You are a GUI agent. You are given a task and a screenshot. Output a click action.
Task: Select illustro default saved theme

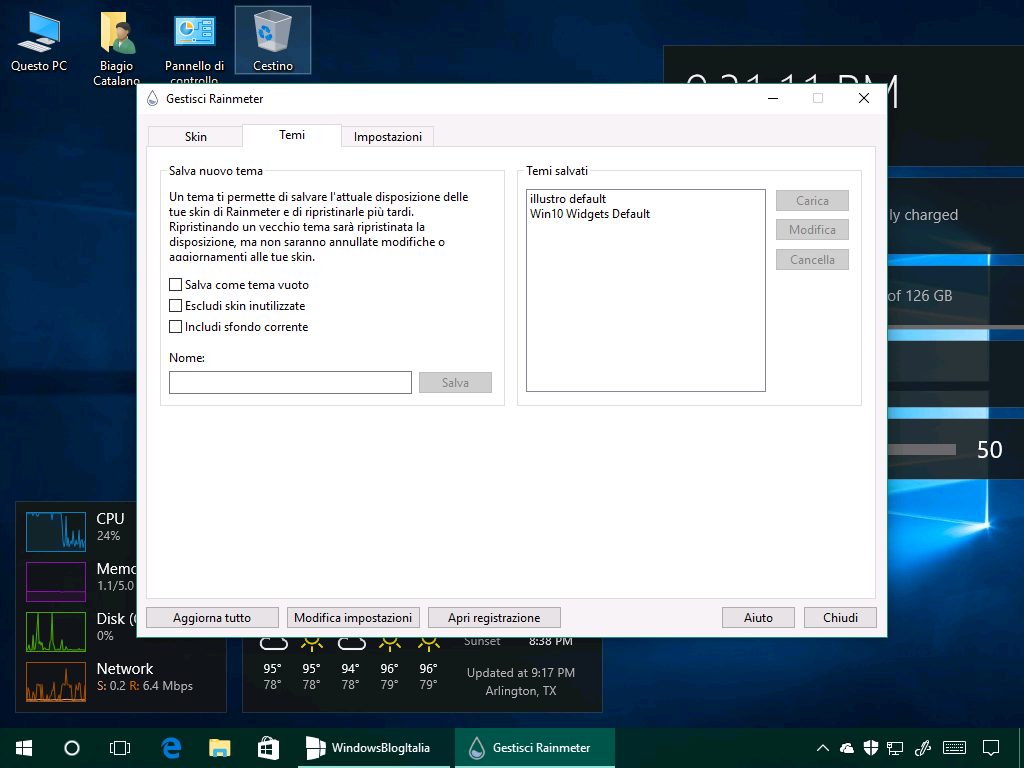pos(568,199)
